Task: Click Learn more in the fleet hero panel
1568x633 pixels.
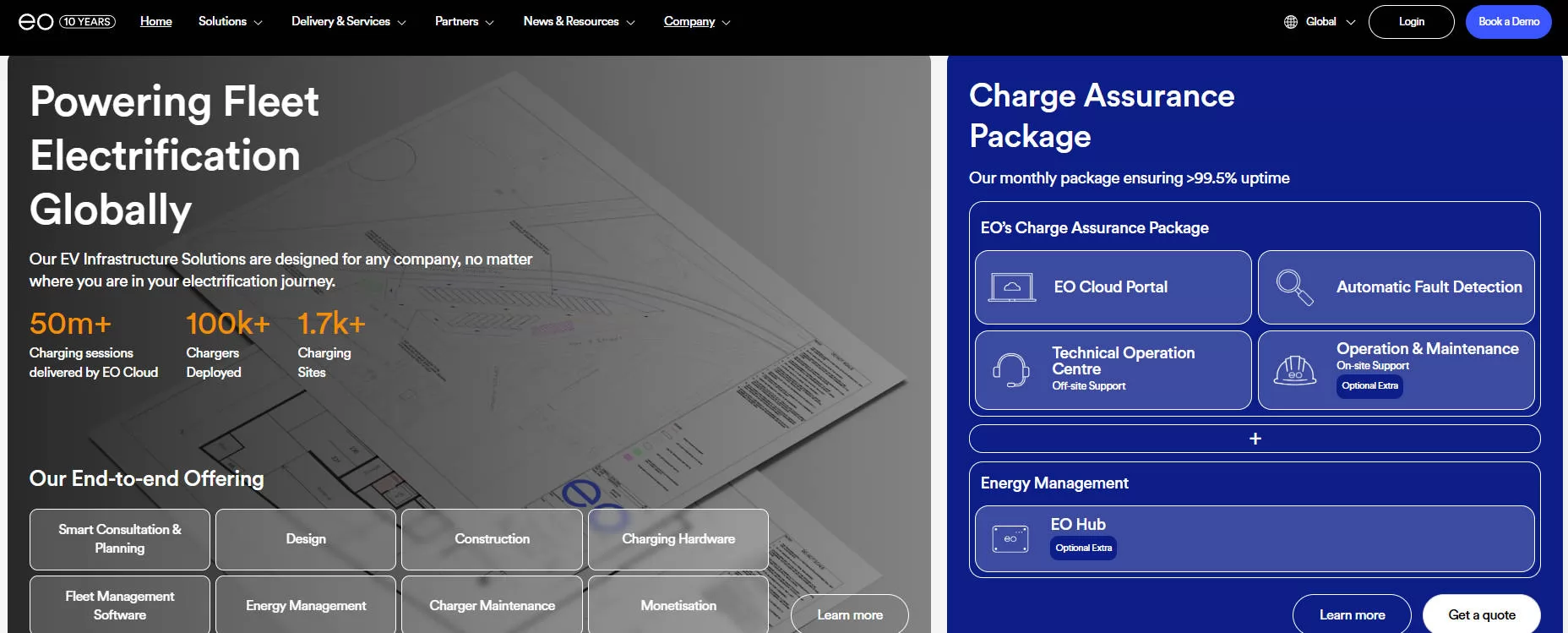Action: [850, 614]
